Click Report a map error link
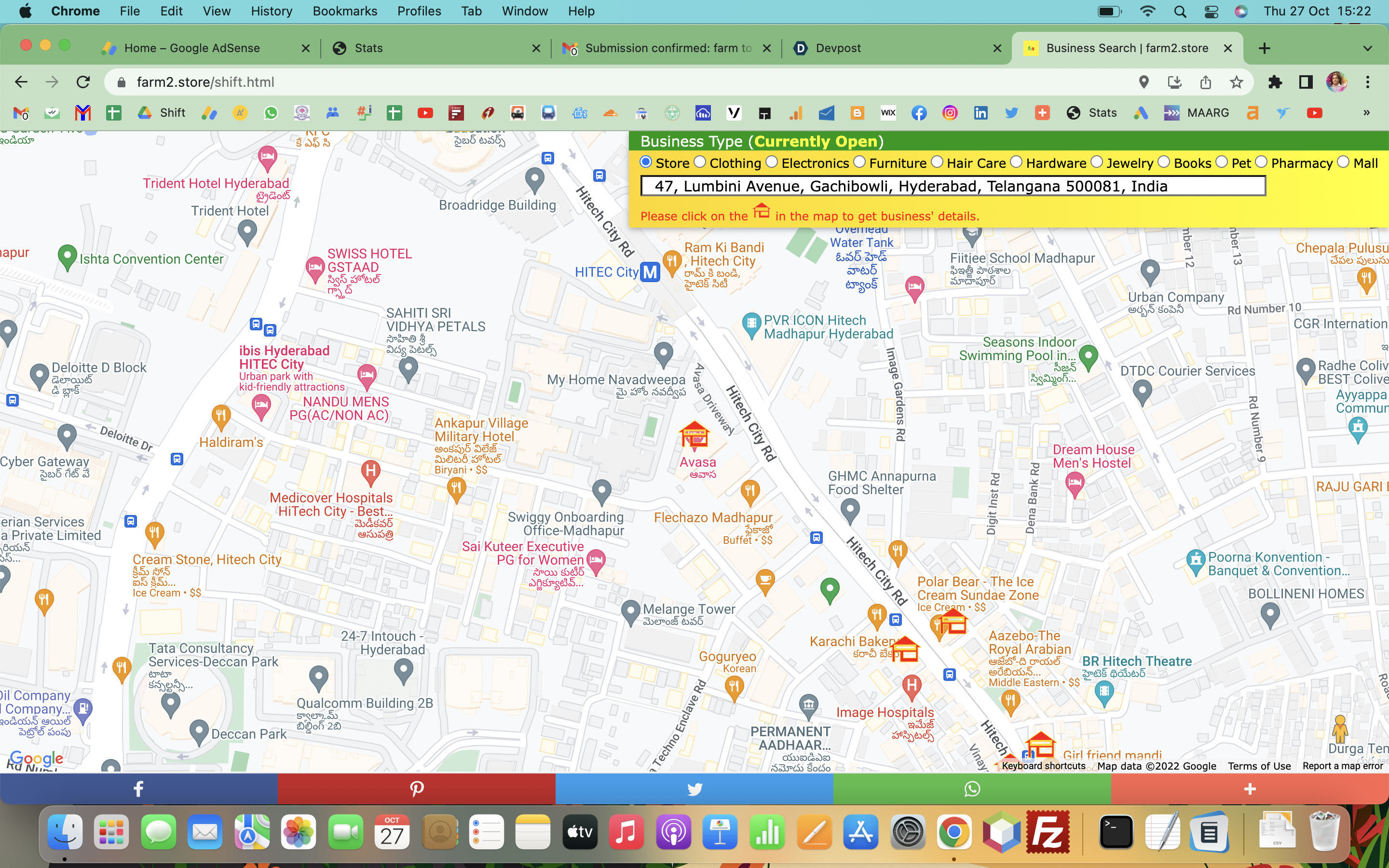 1343,766
